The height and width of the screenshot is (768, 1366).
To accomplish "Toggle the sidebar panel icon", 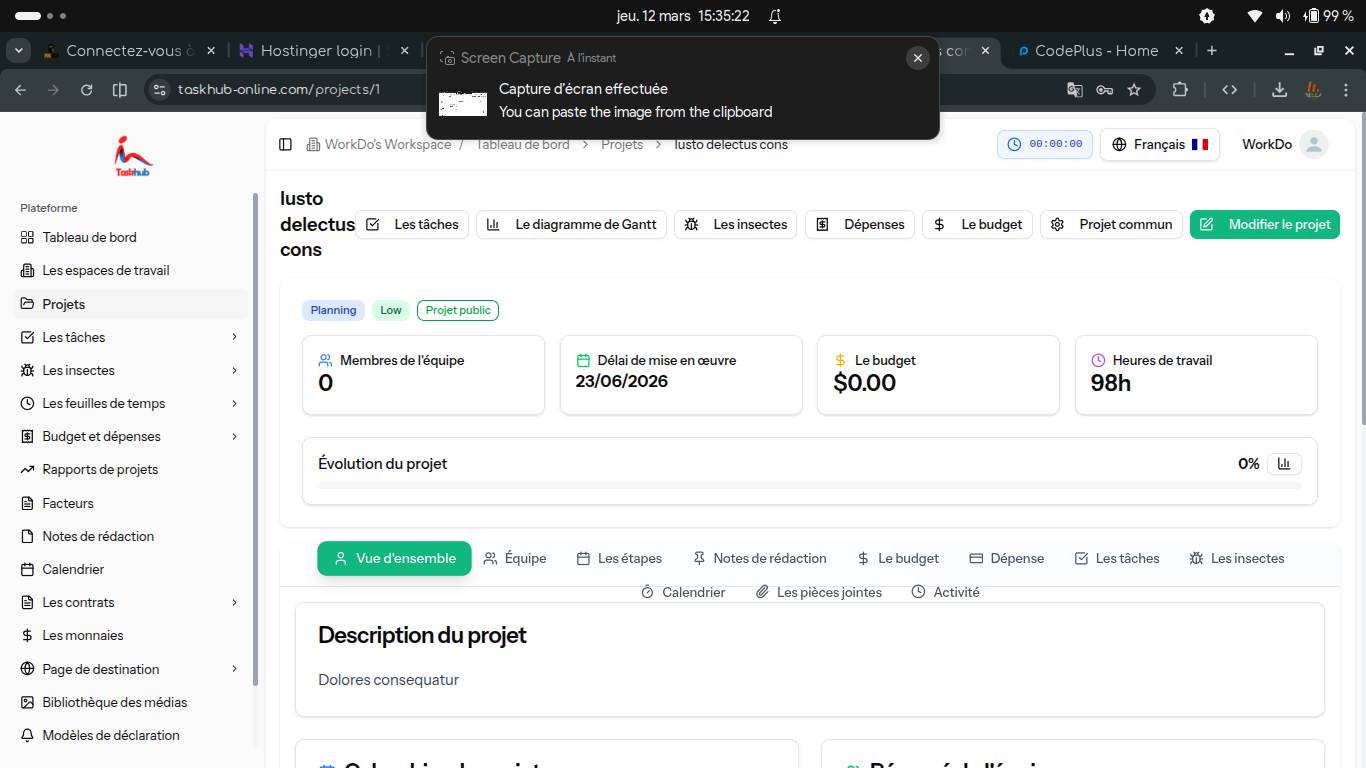I will (285, 145).
